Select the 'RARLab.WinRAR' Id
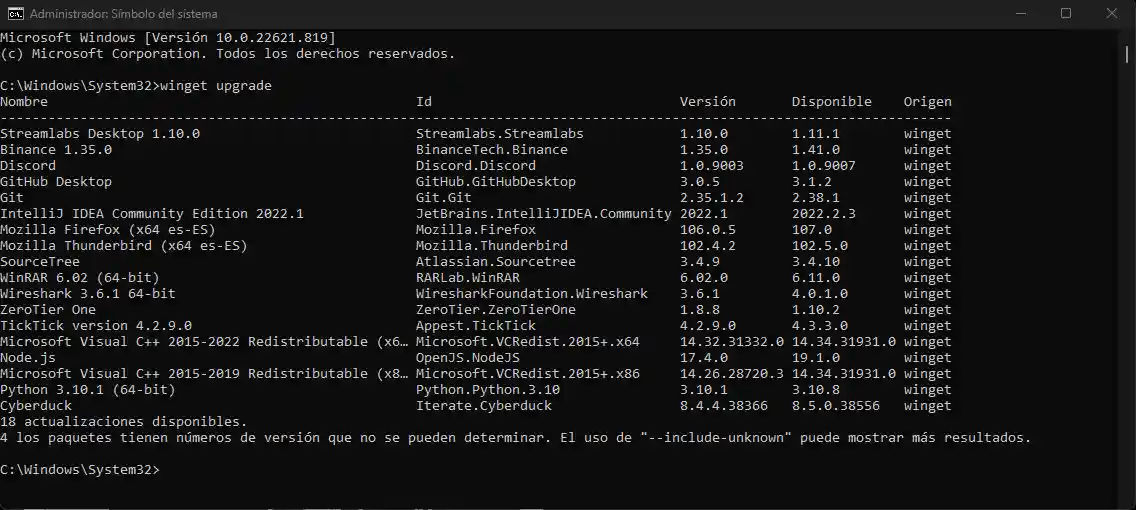The width and height of the screenshot is (1136, 510). pos(468,277)
